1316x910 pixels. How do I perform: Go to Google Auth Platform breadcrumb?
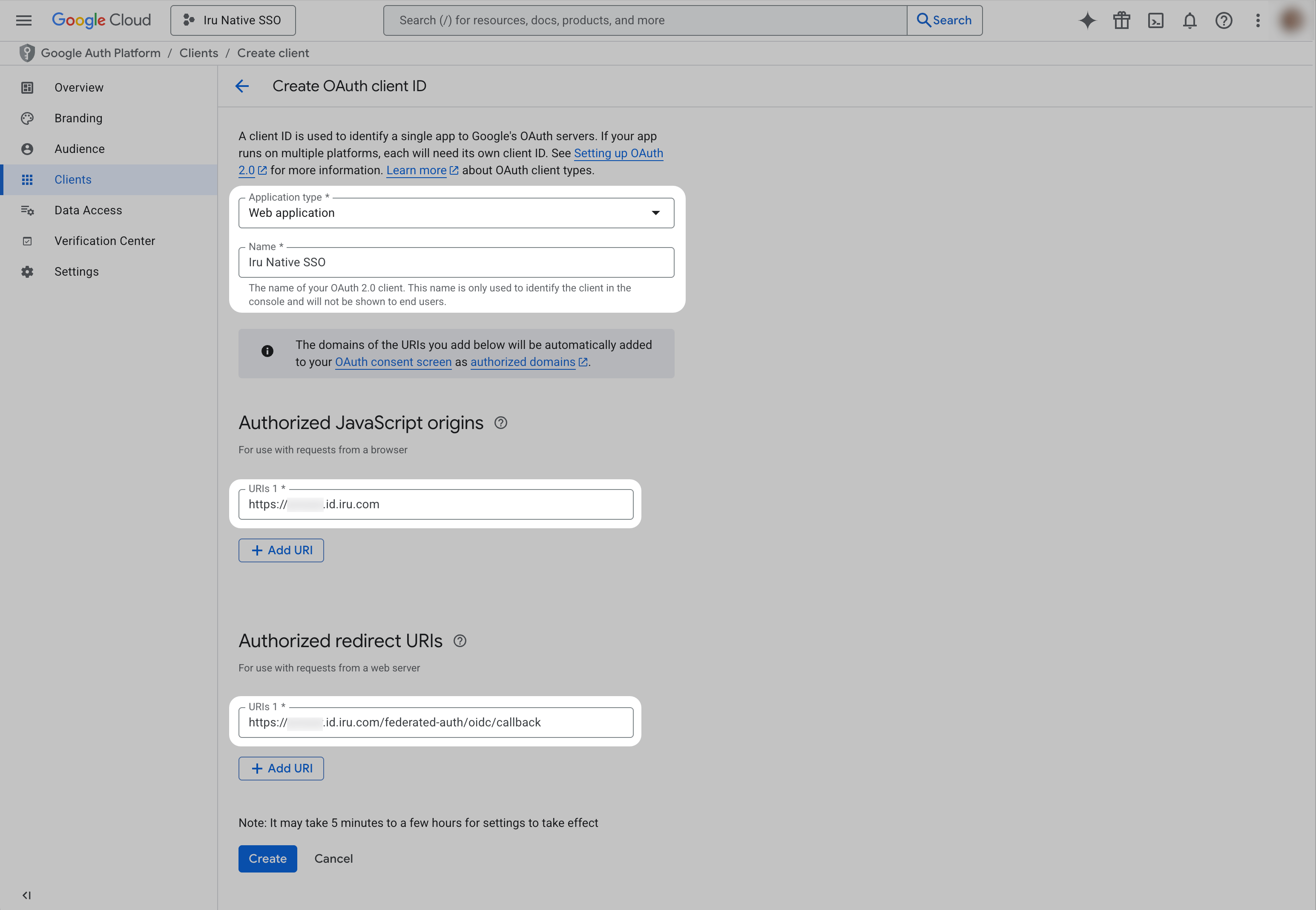coord(101,53)
